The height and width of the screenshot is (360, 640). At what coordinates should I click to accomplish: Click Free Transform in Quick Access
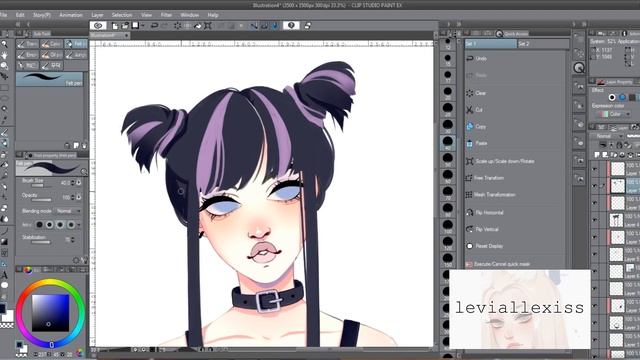[x=489, y=178]
